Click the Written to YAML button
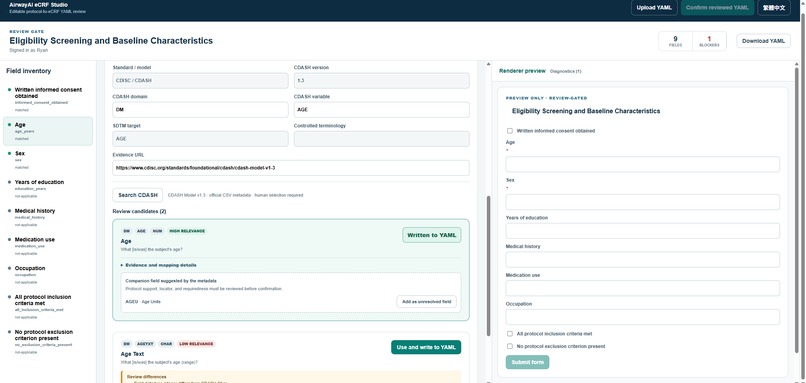 coord(432,235)
